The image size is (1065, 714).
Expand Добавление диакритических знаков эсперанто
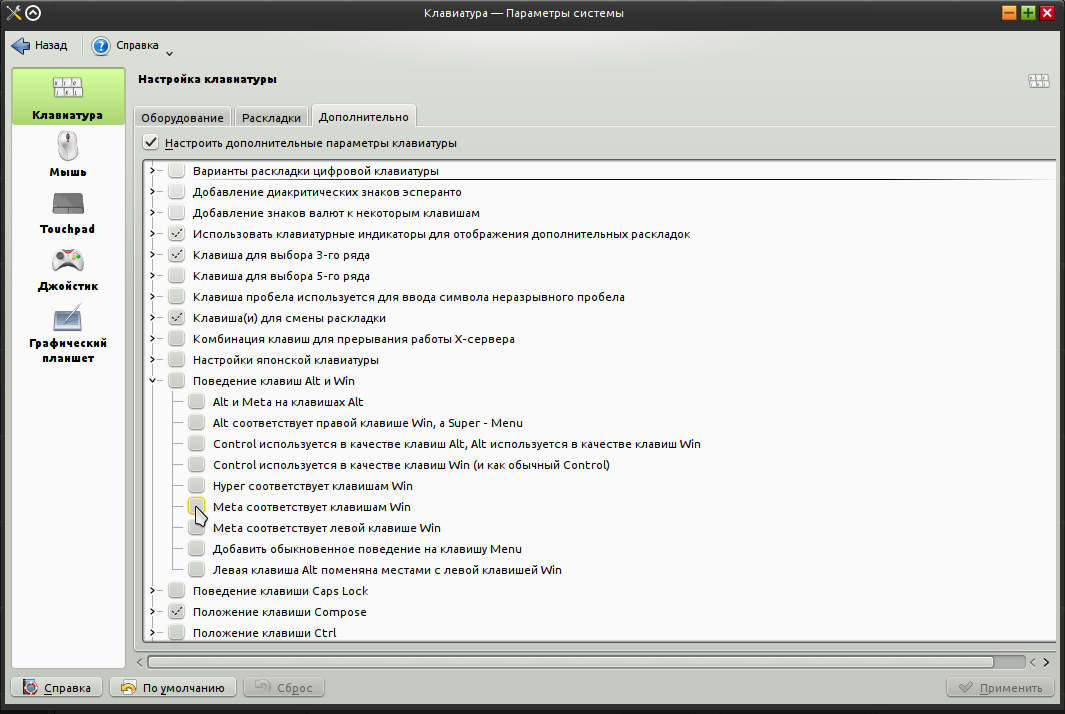153,192
